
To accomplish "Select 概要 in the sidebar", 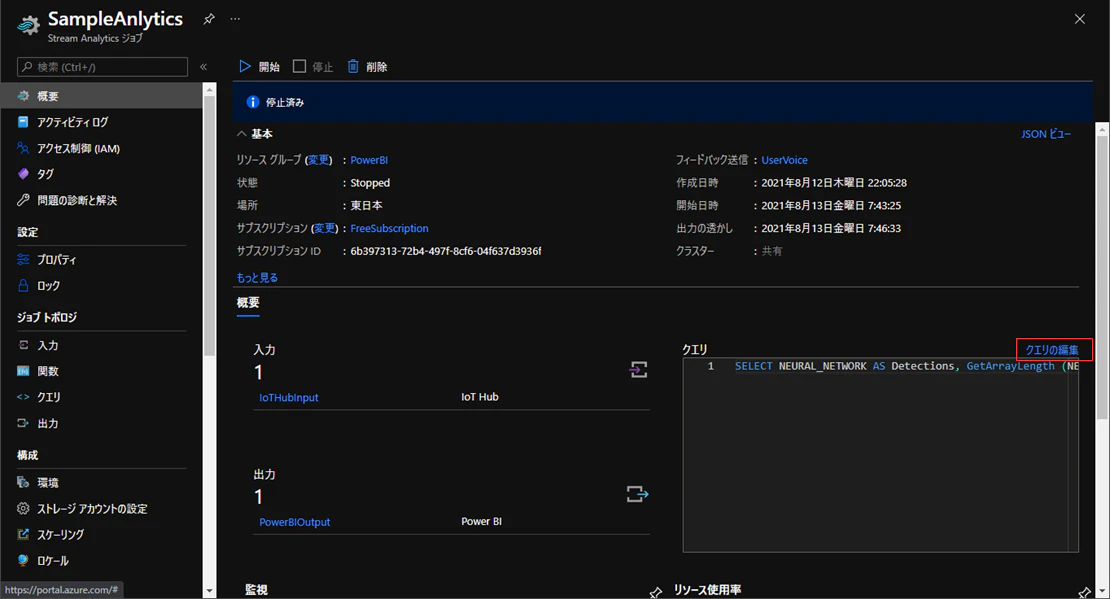I will click(x=101, y=96).
